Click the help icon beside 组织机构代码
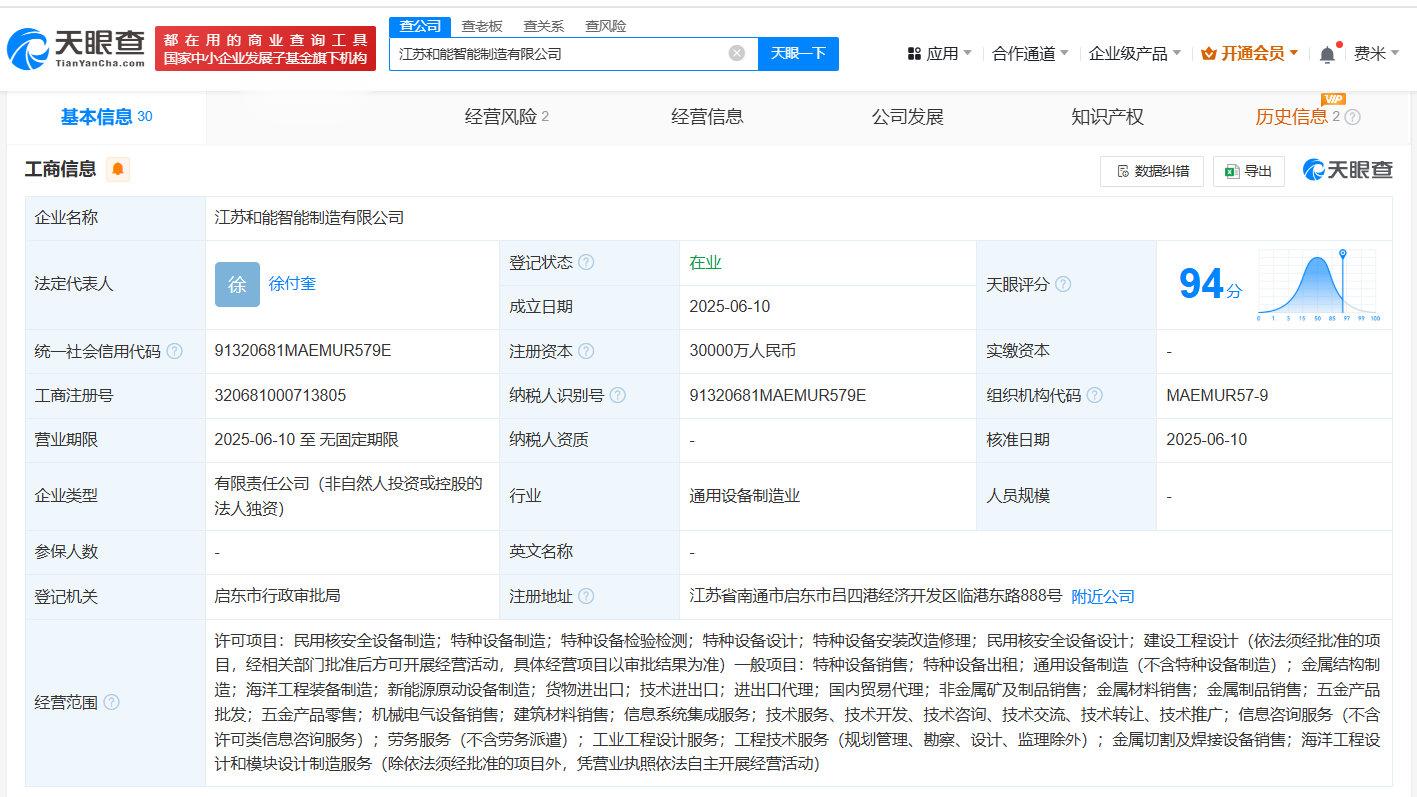The width and height of the screenshot is (1417, 797). pos(1095,395)
